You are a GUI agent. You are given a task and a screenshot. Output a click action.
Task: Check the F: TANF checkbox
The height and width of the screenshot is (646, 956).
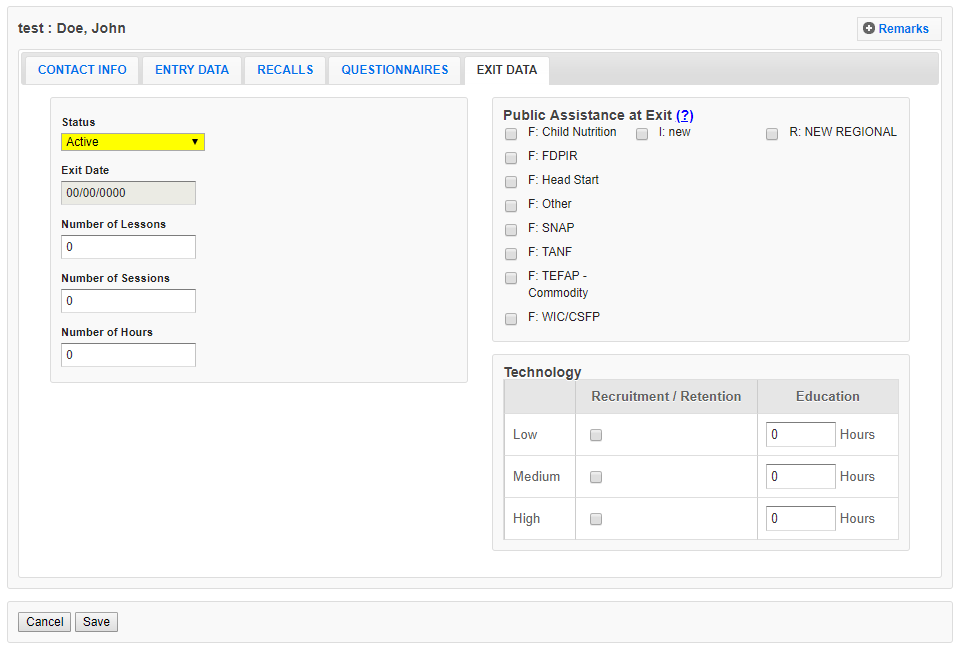(511, 254)
